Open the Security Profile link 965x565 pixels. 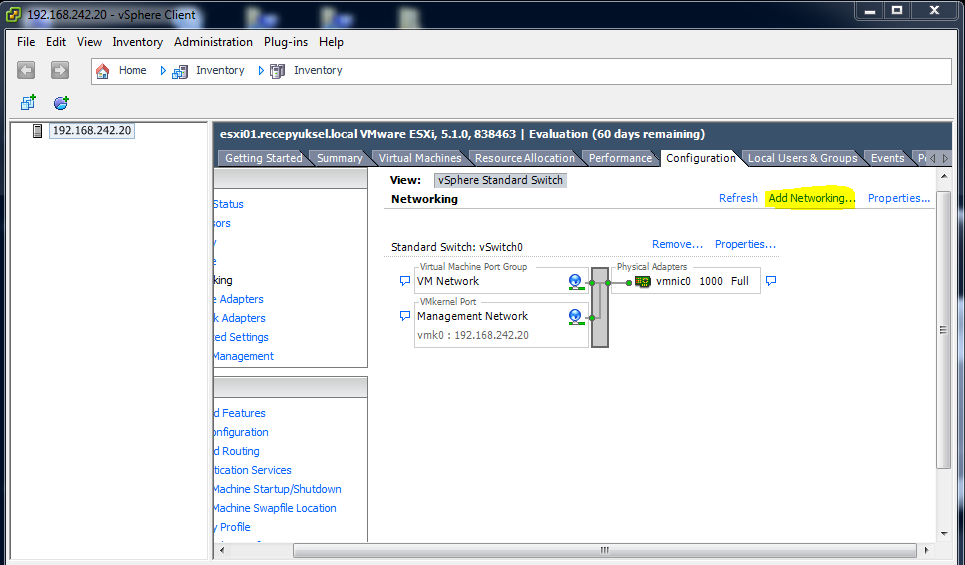point(232,527)
